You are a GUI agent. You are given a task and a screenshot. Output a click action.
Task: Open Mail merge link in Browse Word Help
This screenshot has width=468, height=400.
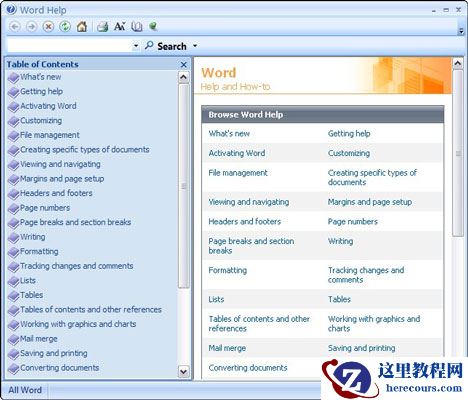pos(227,348)
